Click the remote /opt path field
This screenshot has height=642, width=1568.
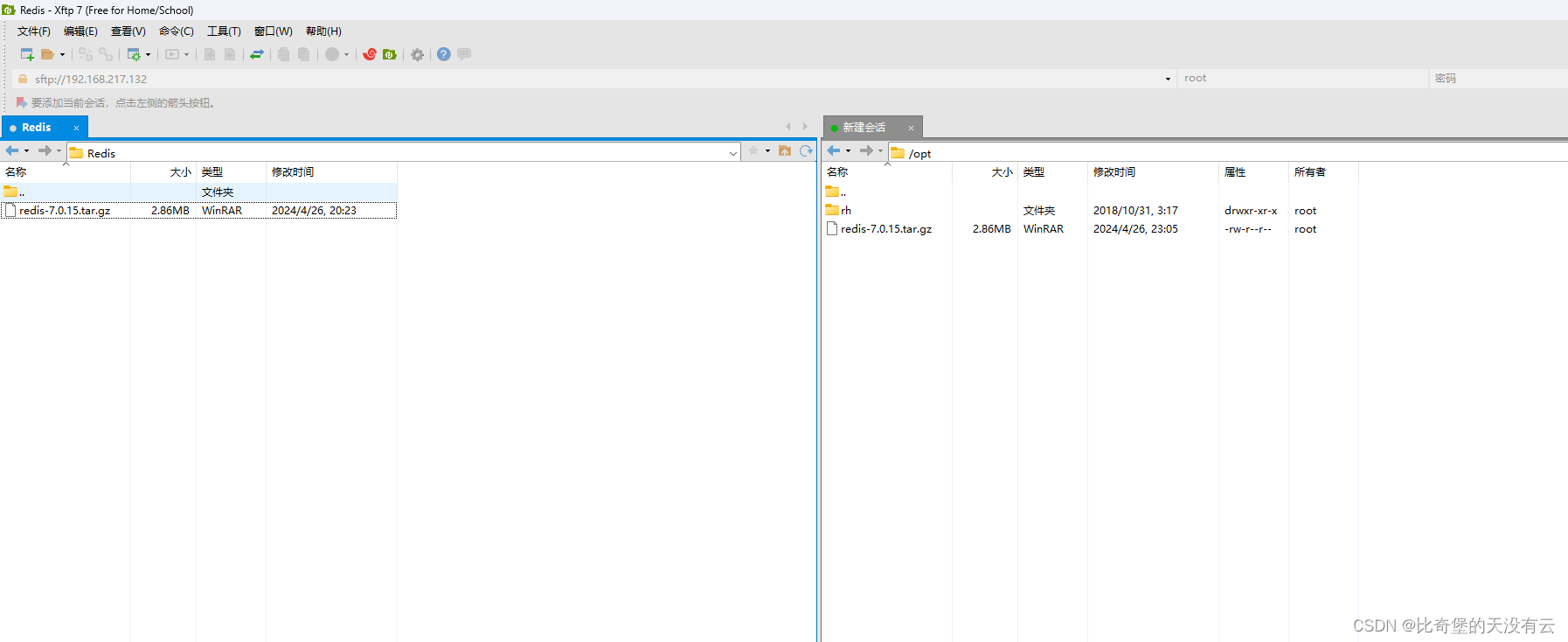tap(1228, 153)
